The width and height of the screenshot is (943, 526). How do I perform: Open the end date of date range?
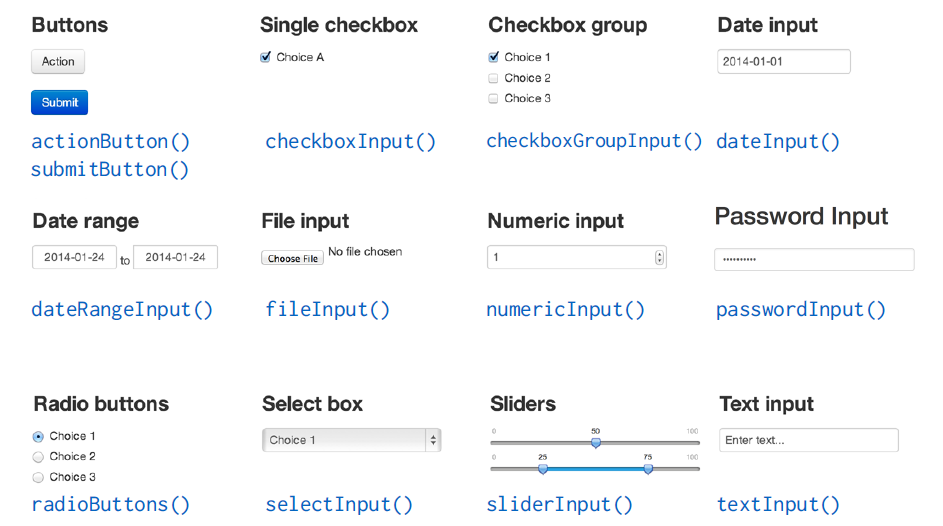pos(175,257)
